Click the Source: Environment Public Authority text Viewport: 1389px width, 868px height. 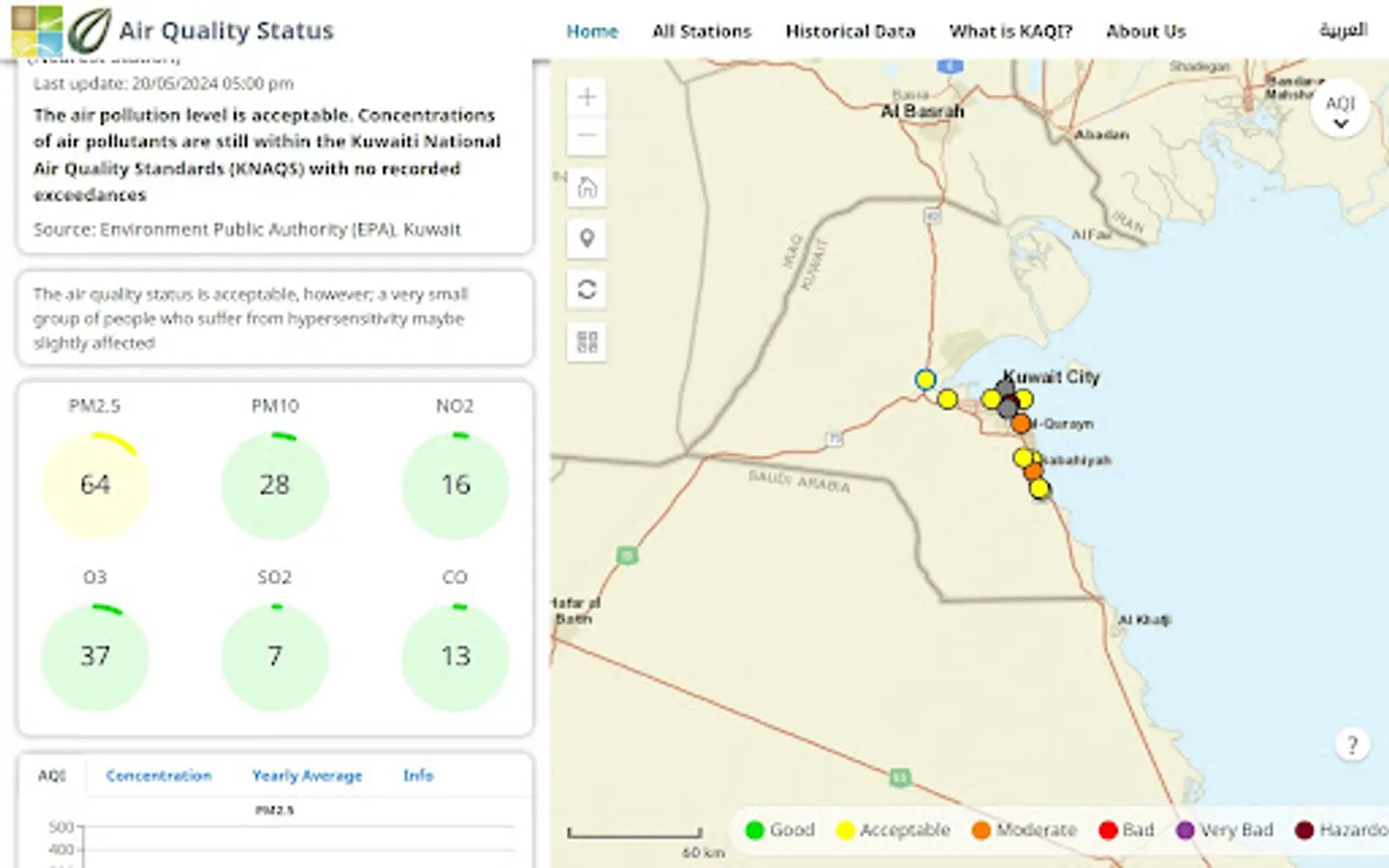pyautogui.click(x=247, y=230)
